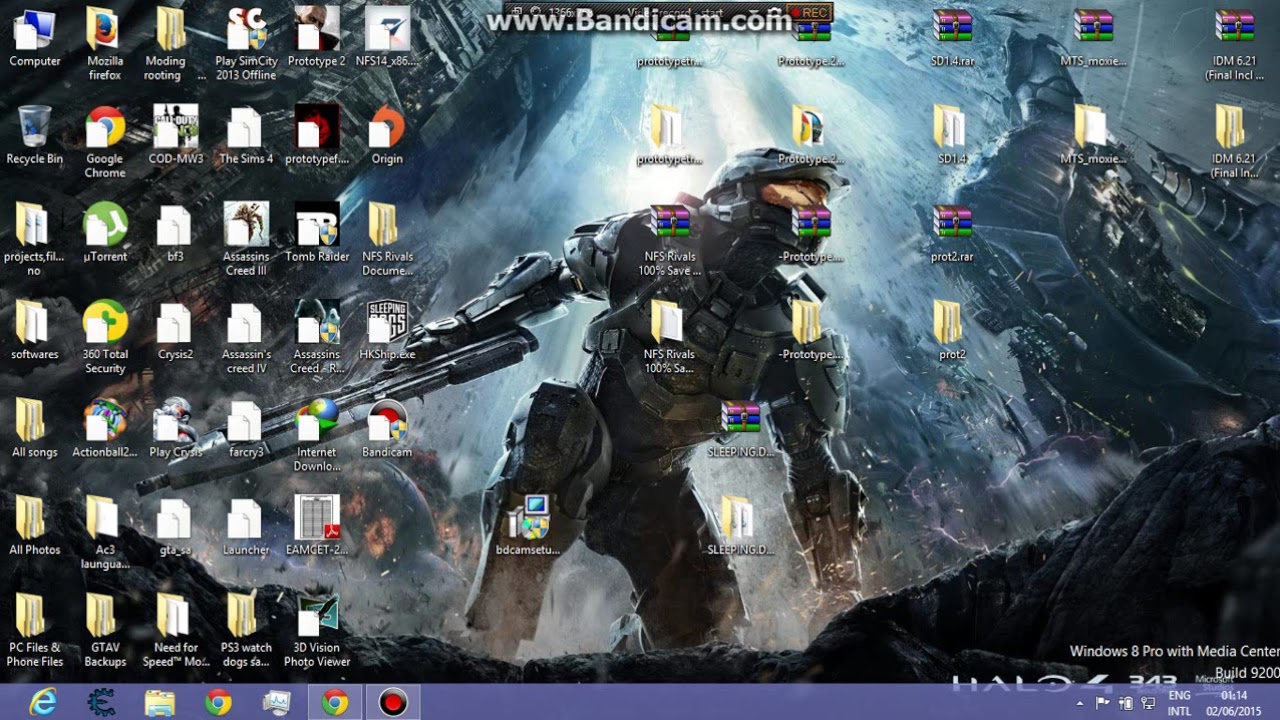Open File Explorer from the taskbar
The width and height of the screenshot is (1280, 720).
[160, 703]
